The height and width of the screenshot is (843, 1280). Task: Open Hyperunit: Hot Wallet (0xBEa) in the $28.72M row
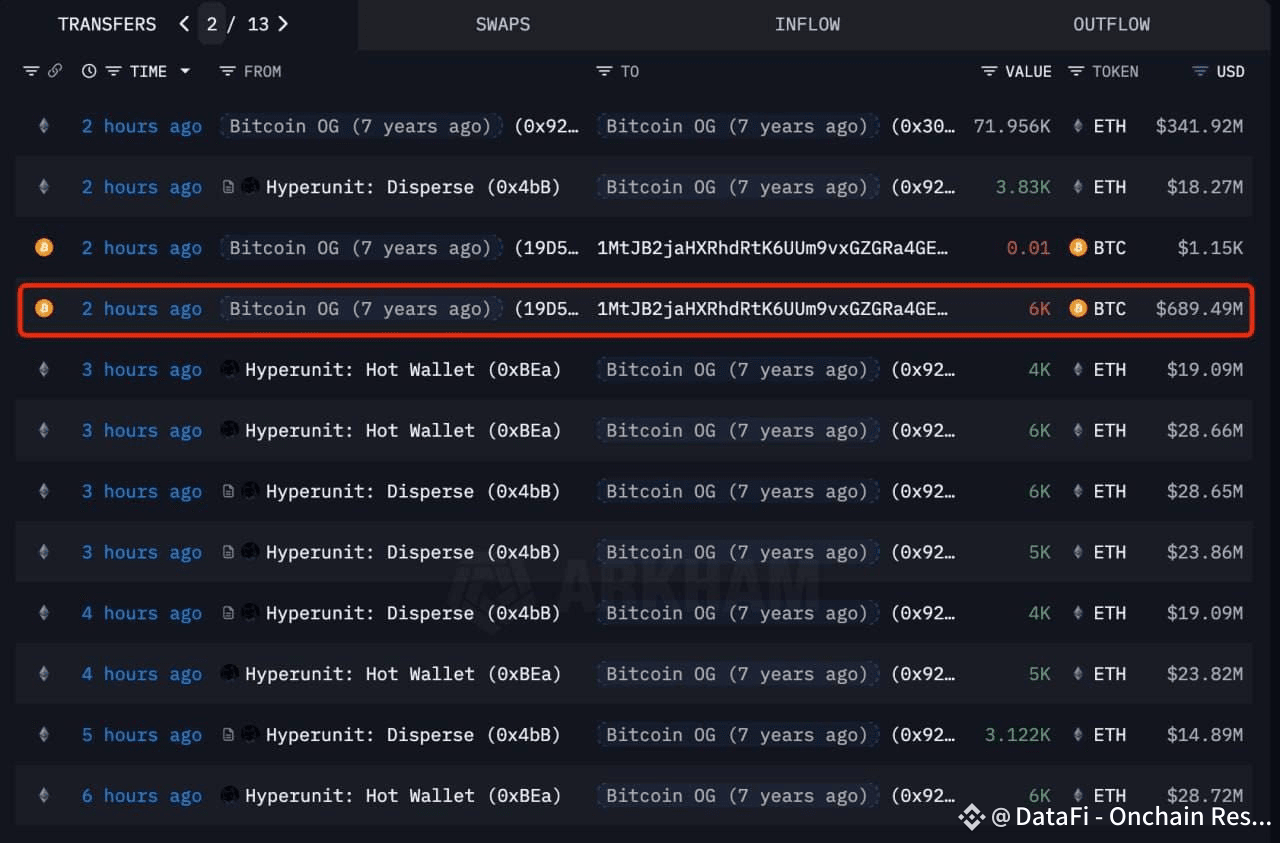(x=403, y=796)
